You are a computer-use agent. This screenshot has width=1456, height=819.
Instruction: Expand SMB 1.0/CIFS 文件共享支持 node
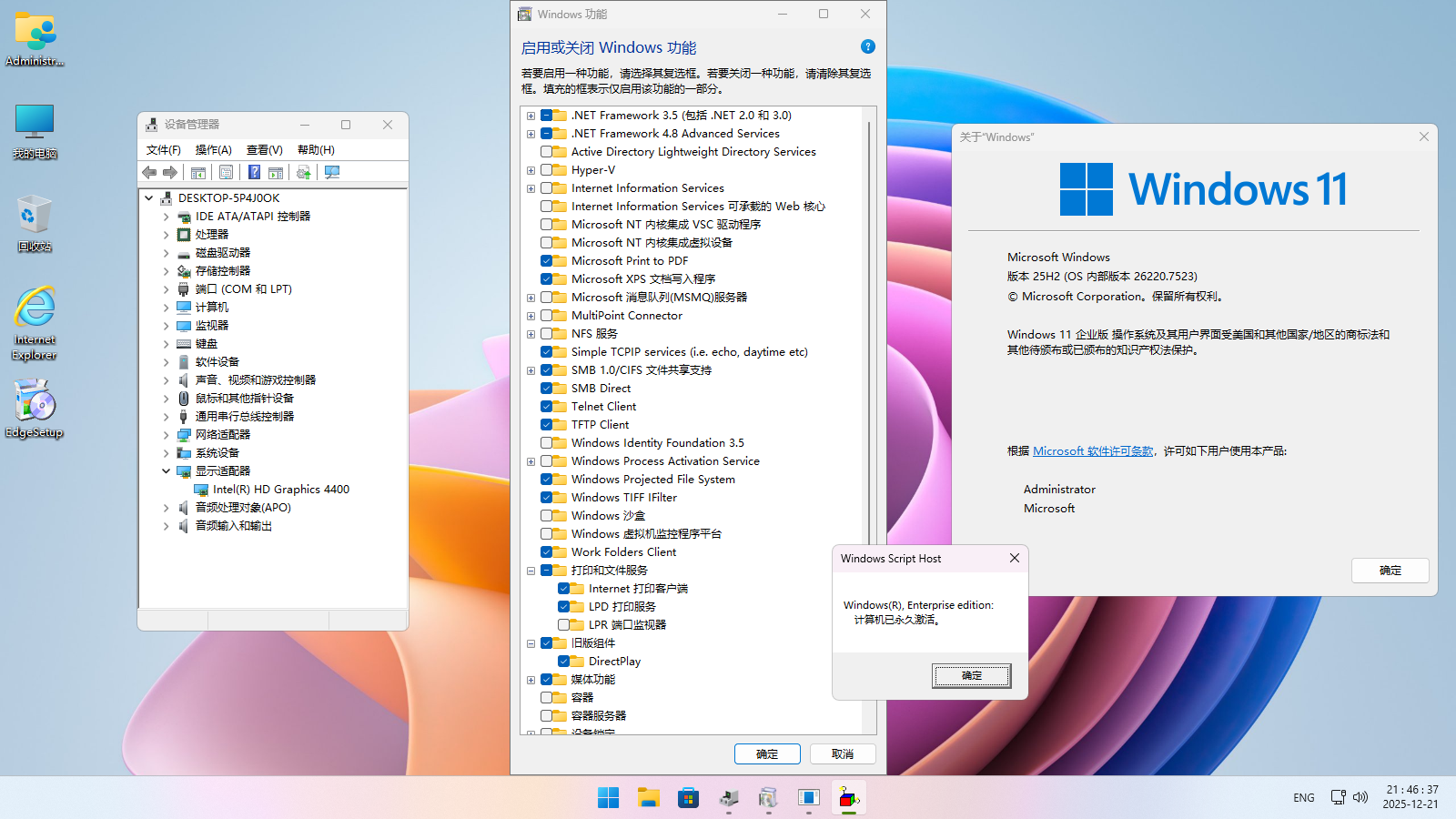(x=531, y=370)
